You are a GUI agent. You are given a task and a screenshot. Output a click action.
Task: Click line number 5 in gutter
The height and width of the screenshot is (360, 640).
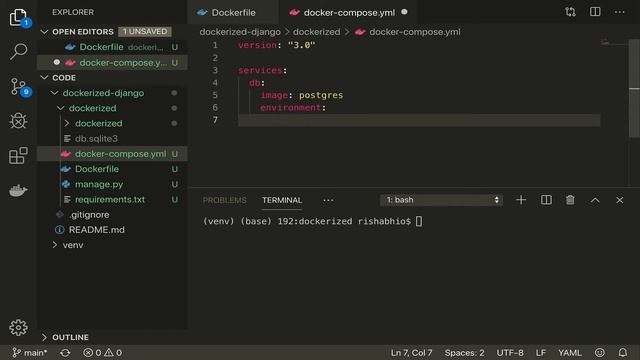[x=215, y=95]
